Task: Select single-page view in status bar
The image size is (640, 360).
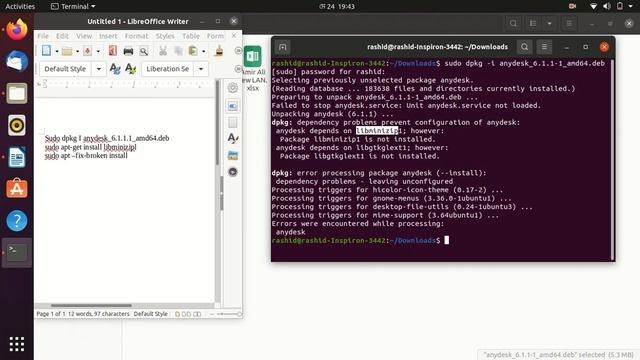Action: (178, 314)
